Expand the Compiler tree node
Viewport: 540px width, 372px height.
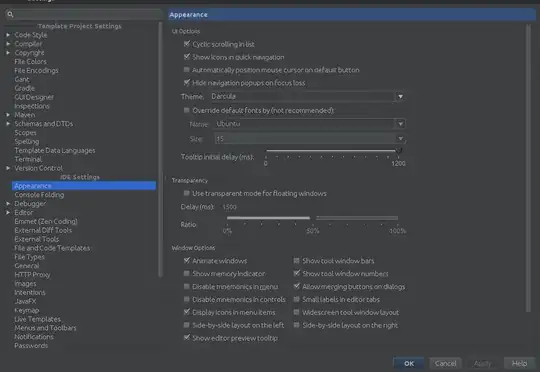pyautogui.click(x=8, y=44)
